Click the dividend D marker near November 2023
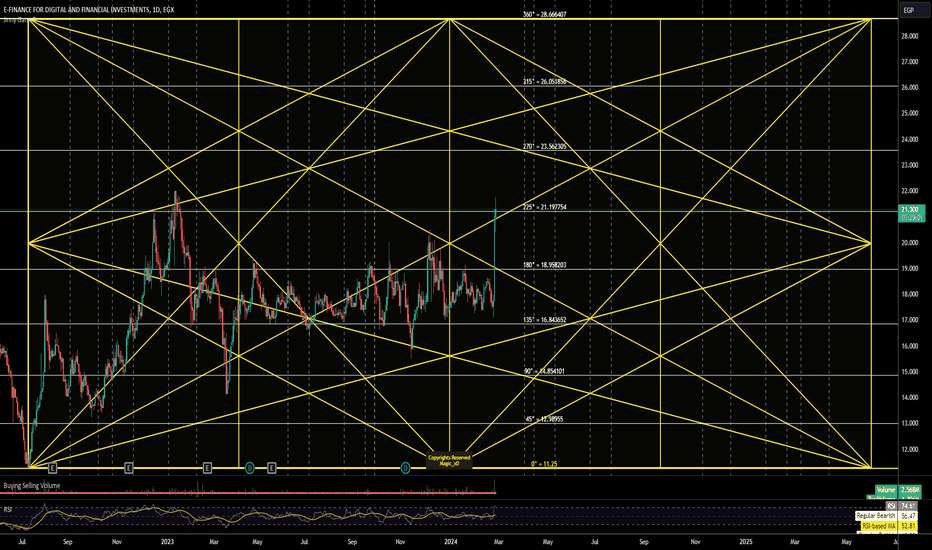The height and width of the screenshot is (550, 932). click(x=405, y=469)
